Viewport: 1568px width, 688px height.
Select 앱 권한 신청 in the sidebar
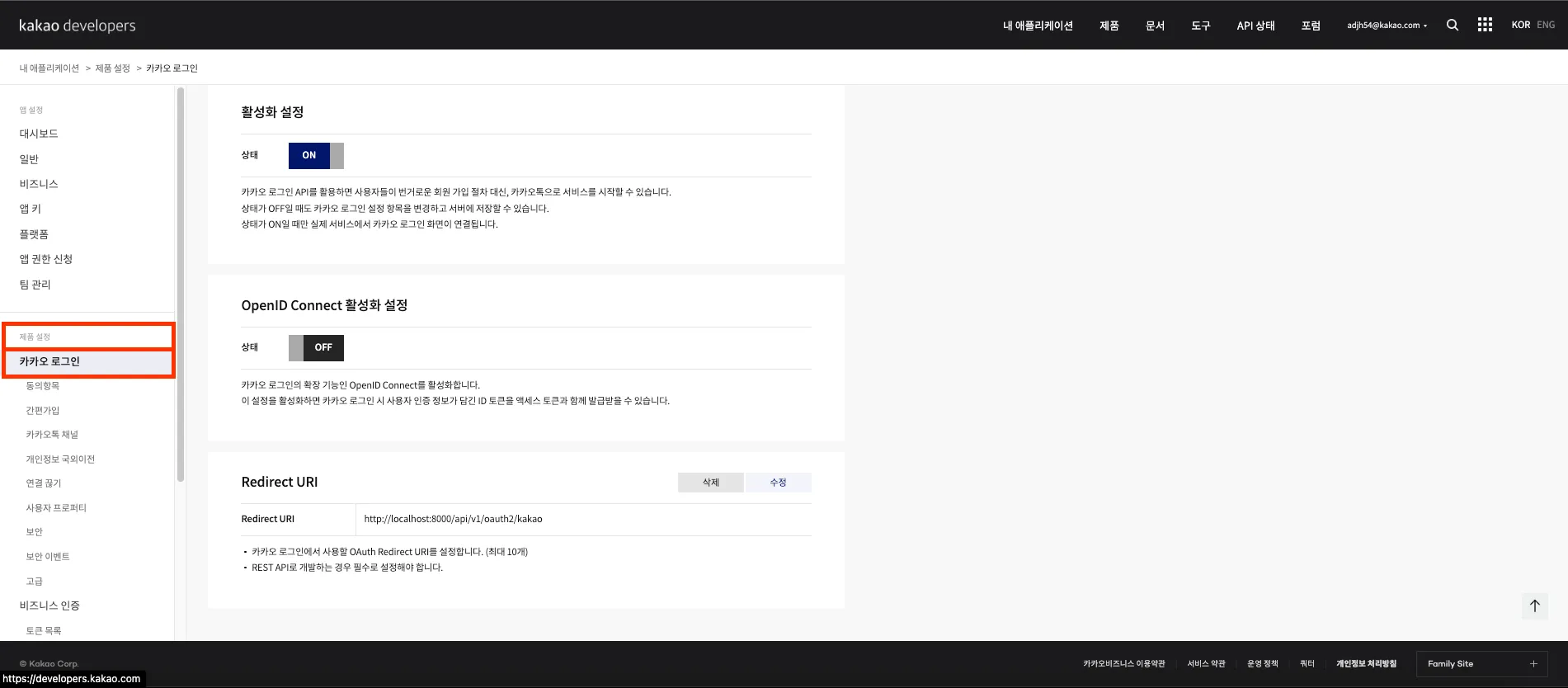point(46,259)
